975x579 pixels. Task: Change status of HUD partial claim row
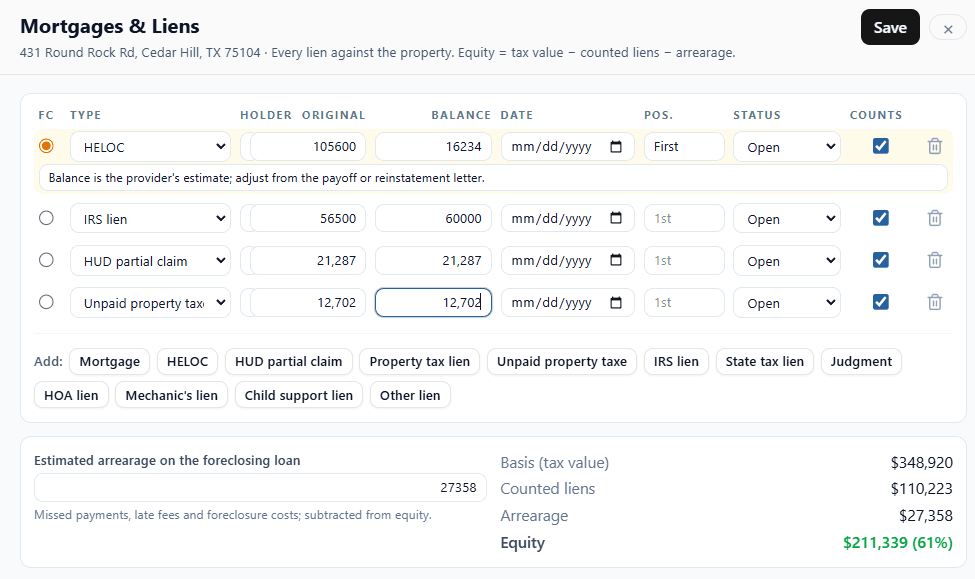[x=787, y=261]
